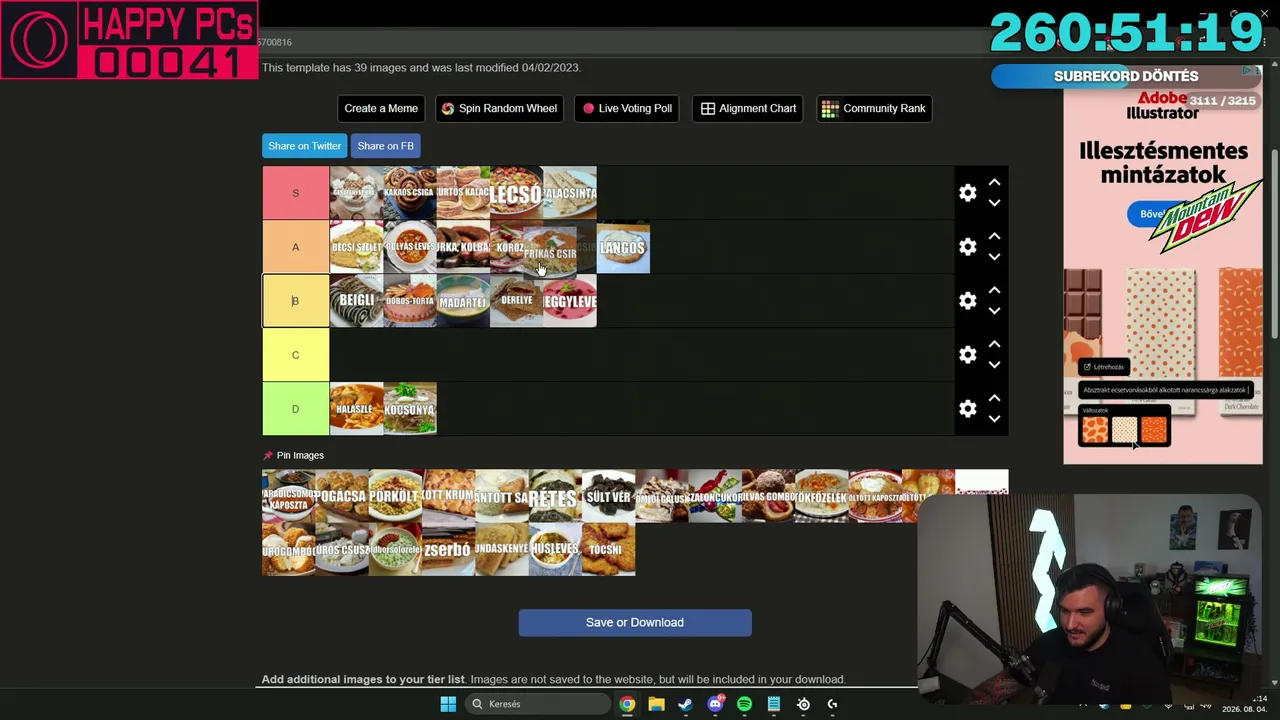Open Spotify from taskbar
The height and width of the screenshot is (720, 1280).
(744, 704)
